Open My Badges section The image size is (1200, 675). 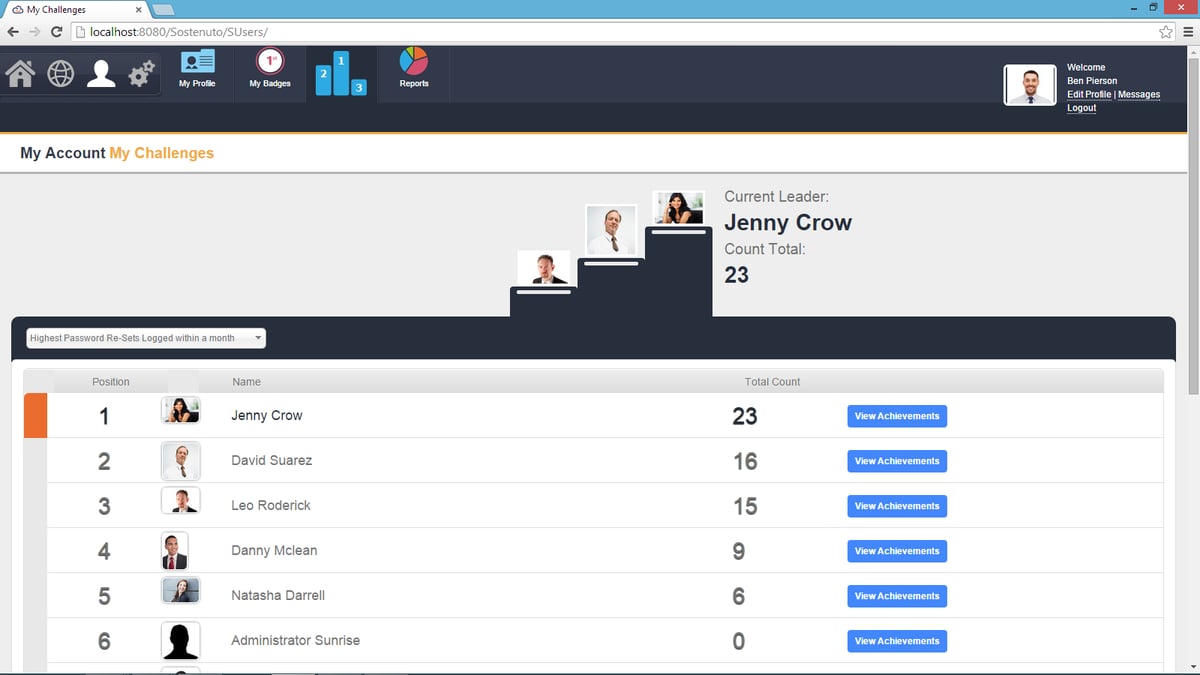coord(269,69)
